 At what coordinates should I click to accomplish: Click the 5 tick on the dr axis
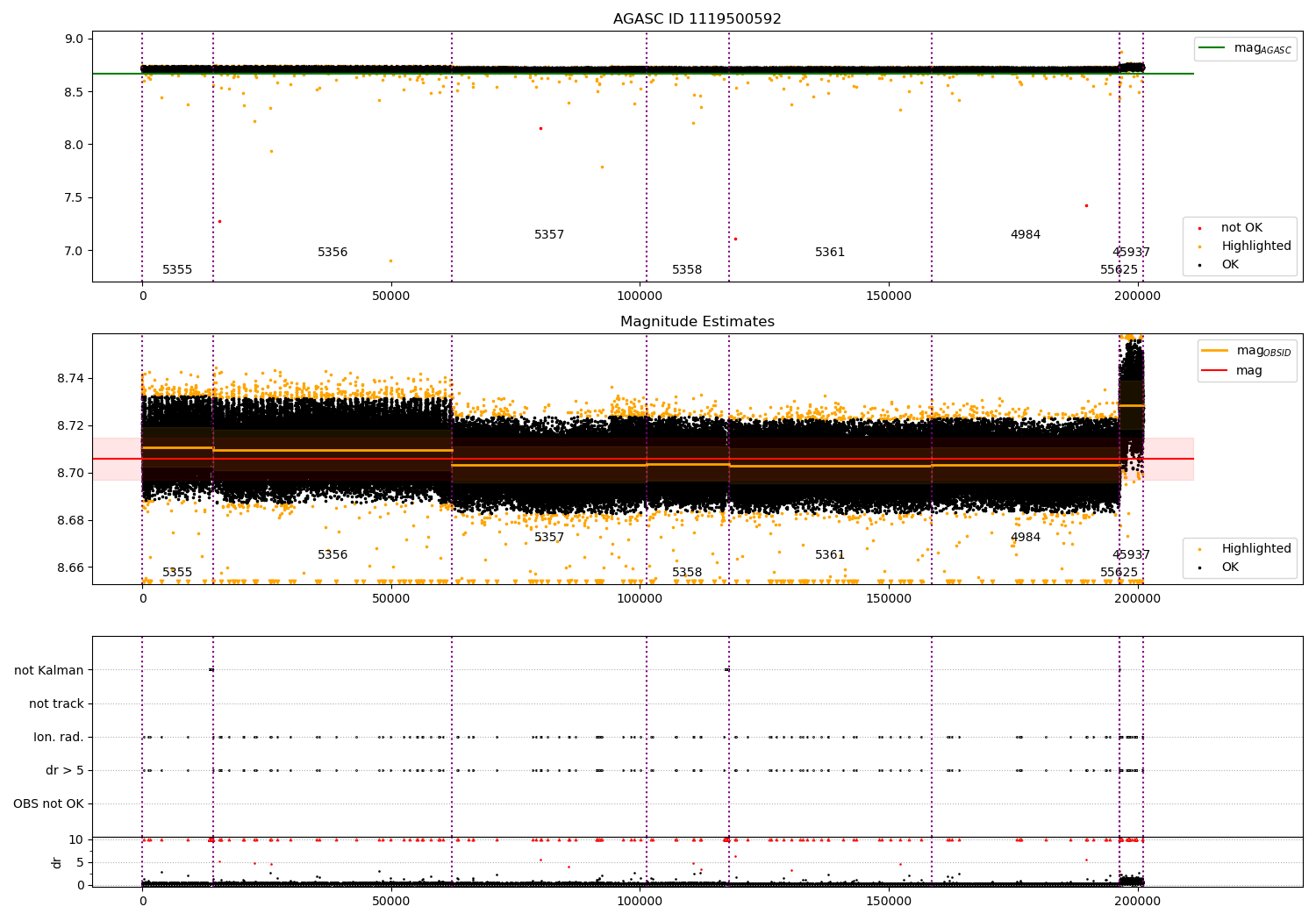click(80, 862)
